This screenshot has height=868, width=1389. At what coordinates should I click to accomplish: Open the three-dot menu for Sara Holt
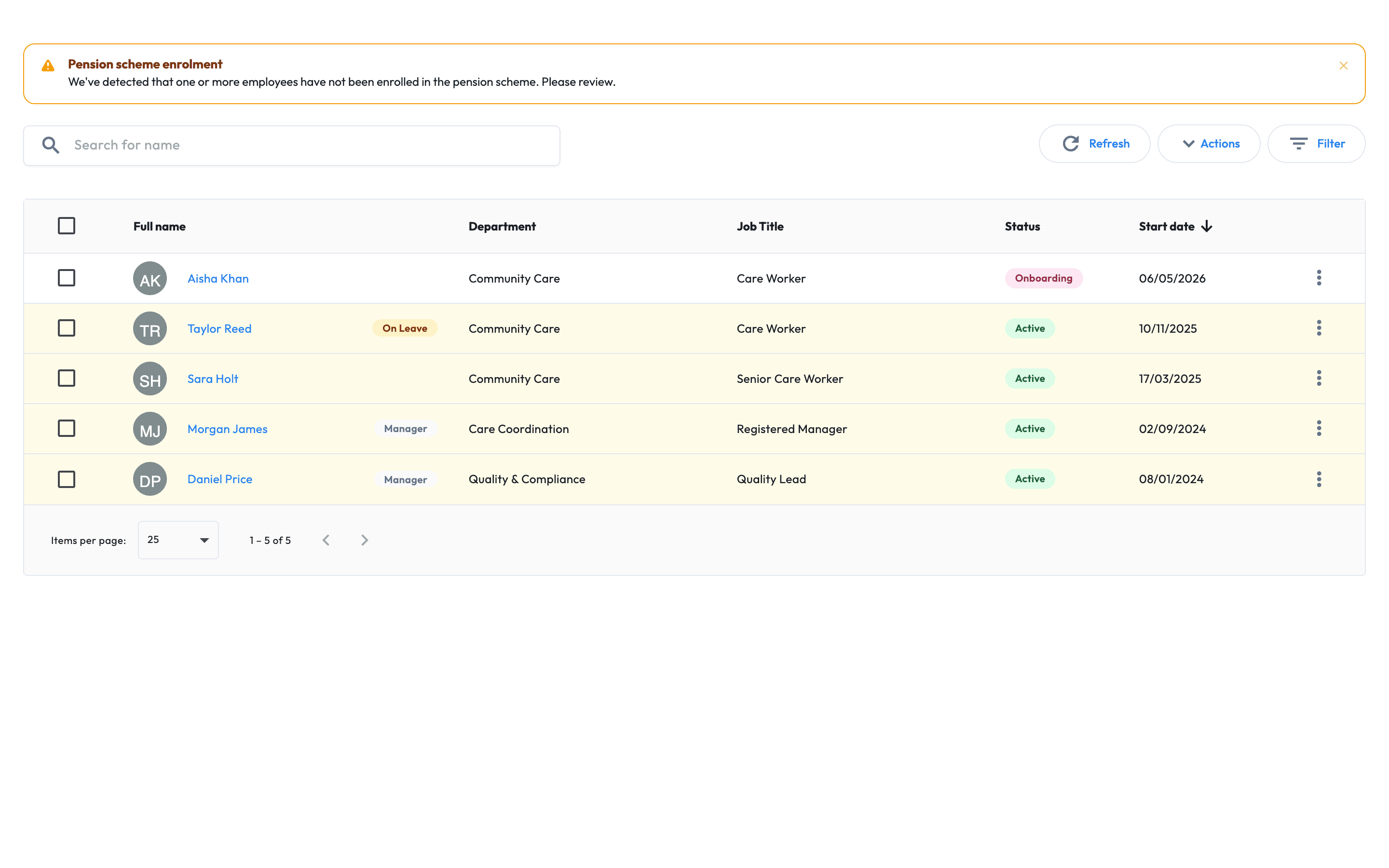point(1319,379)
